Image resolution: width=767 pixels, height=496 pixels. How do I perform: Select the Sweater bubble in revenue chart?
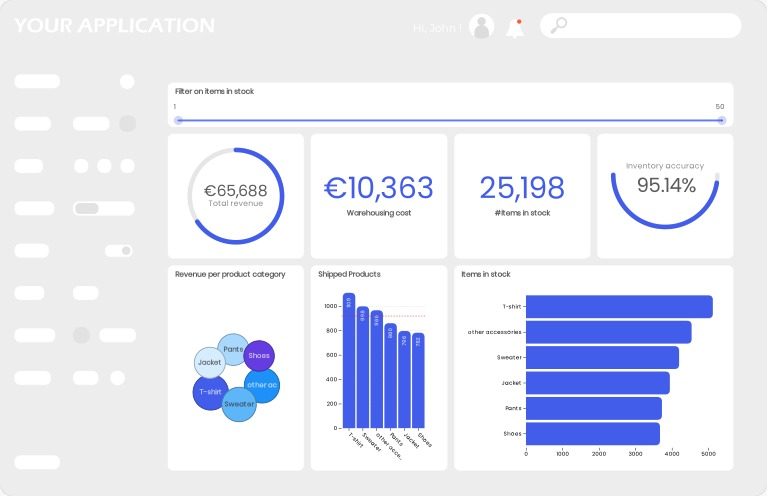click(x=239, y=405)
